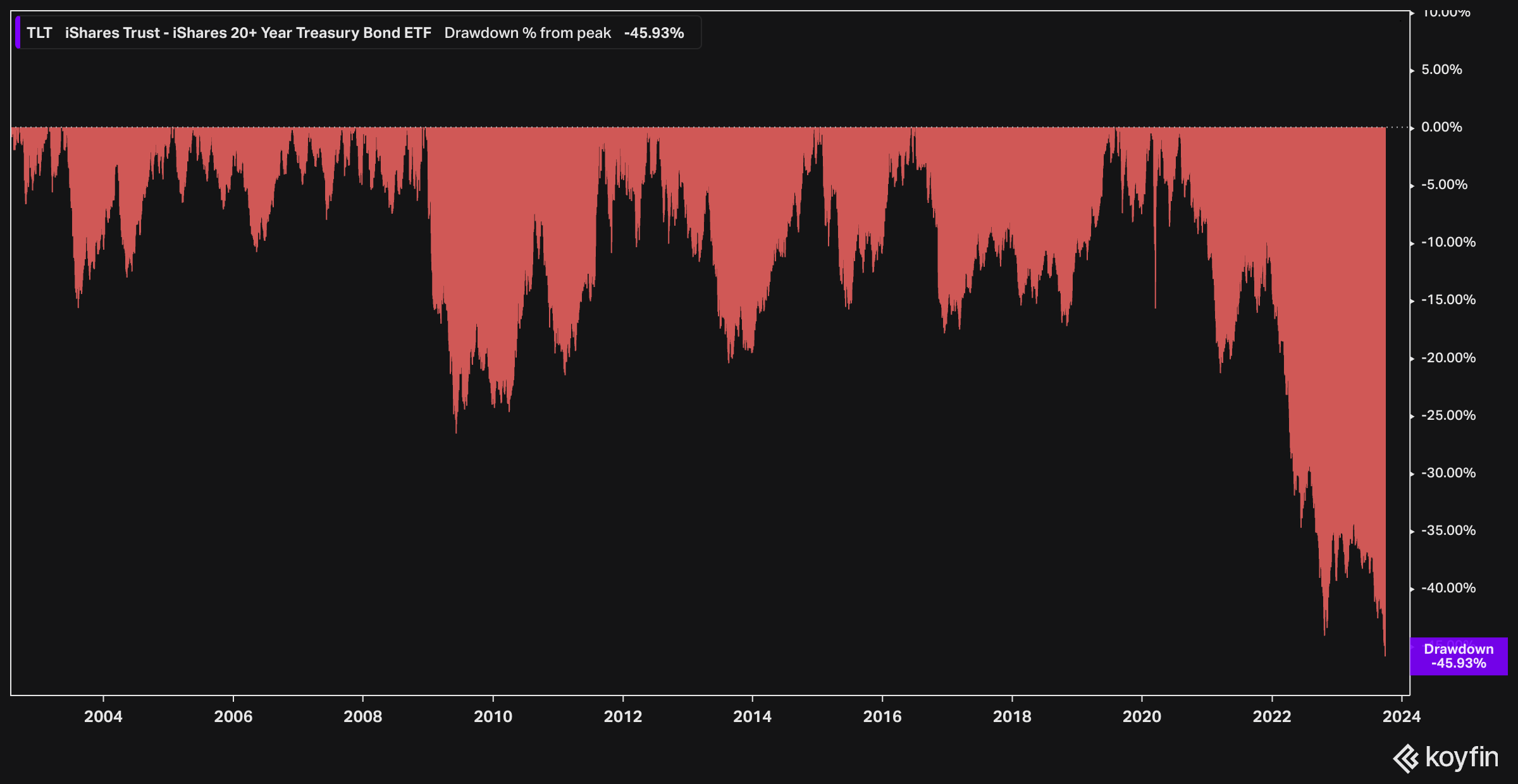Click the -30.00% y-axis label
Screen dimensions: 1518x784
point(1448,473)
